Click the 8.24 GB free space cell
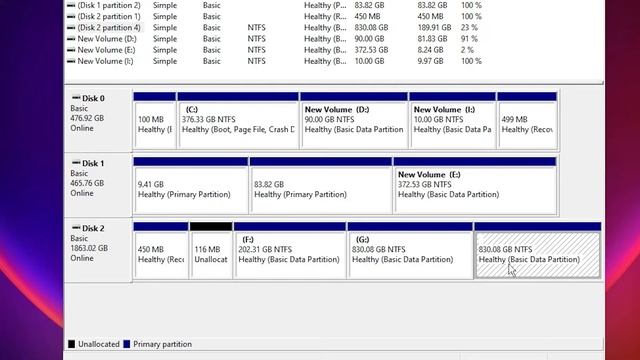 (430, 50)
